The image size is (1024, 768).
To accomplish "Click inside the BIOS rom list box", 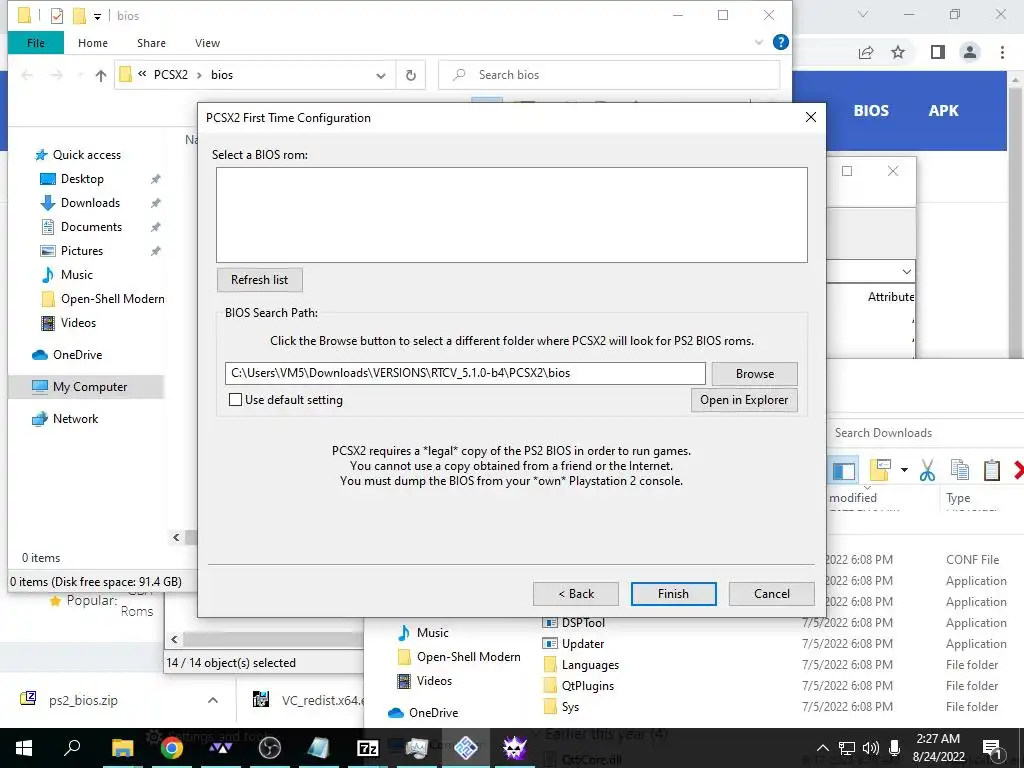I will click(x=512, y=215).
